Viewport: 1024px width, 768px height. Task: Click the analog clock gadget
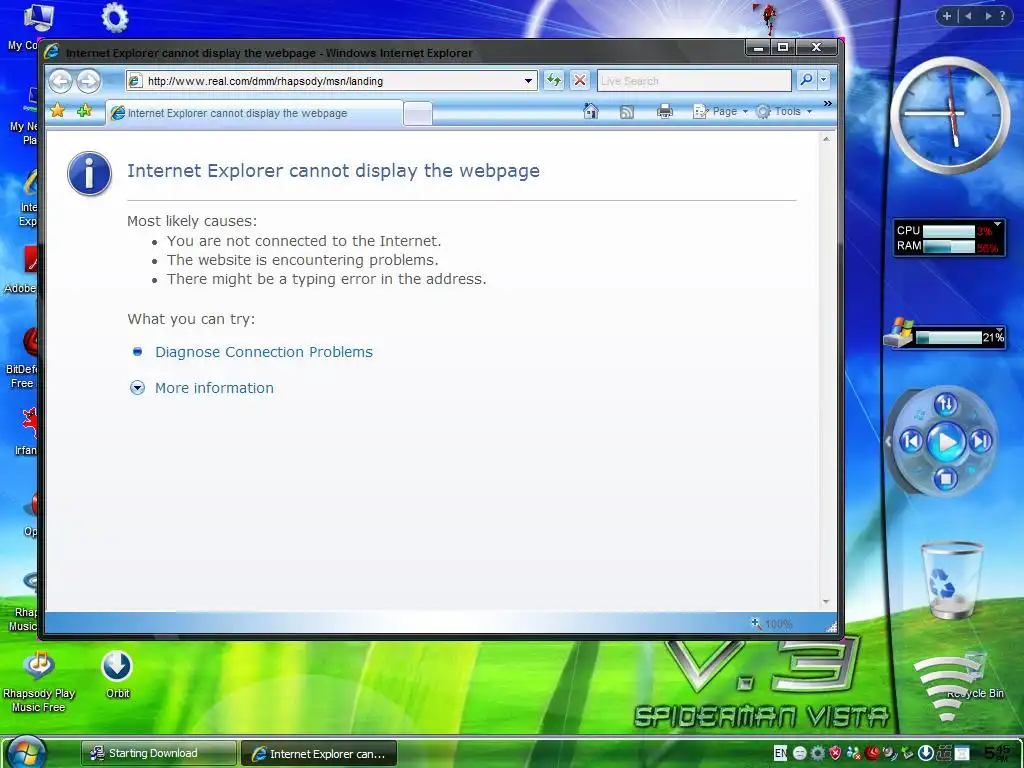(x=950, y=115)
